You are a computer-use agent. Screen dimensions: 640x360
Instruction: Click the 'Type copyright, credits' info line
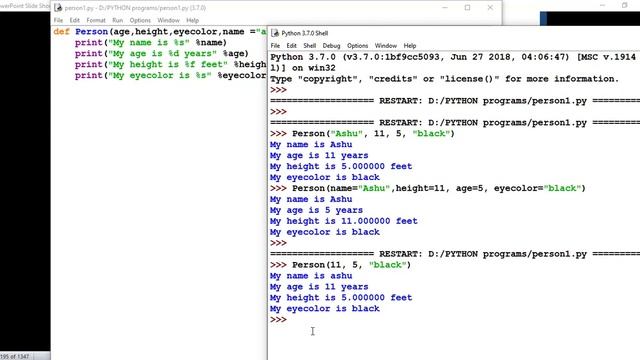[445, 79]
